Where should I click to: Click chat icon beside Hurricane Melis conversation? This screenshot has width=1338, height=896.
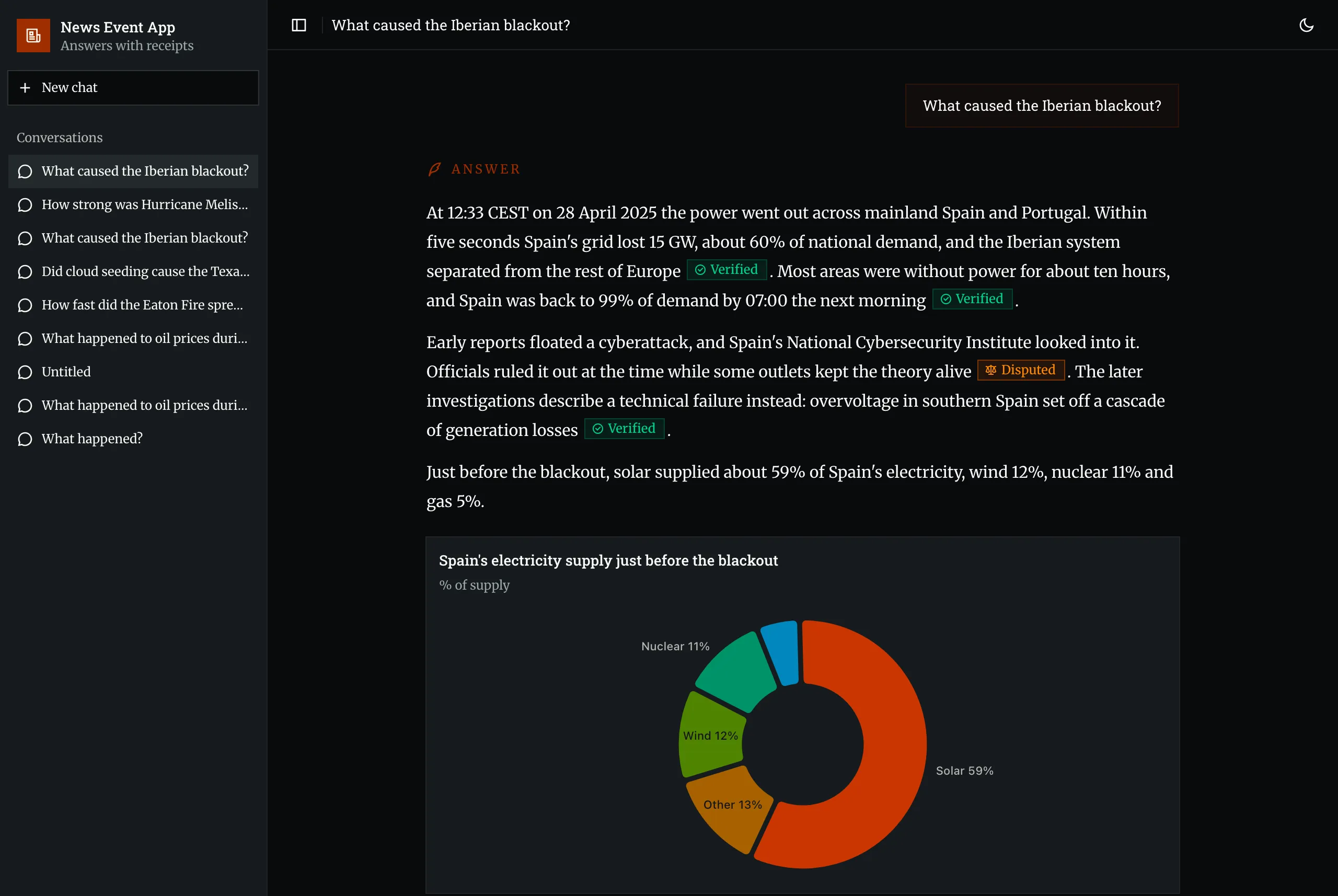point(25,204)
